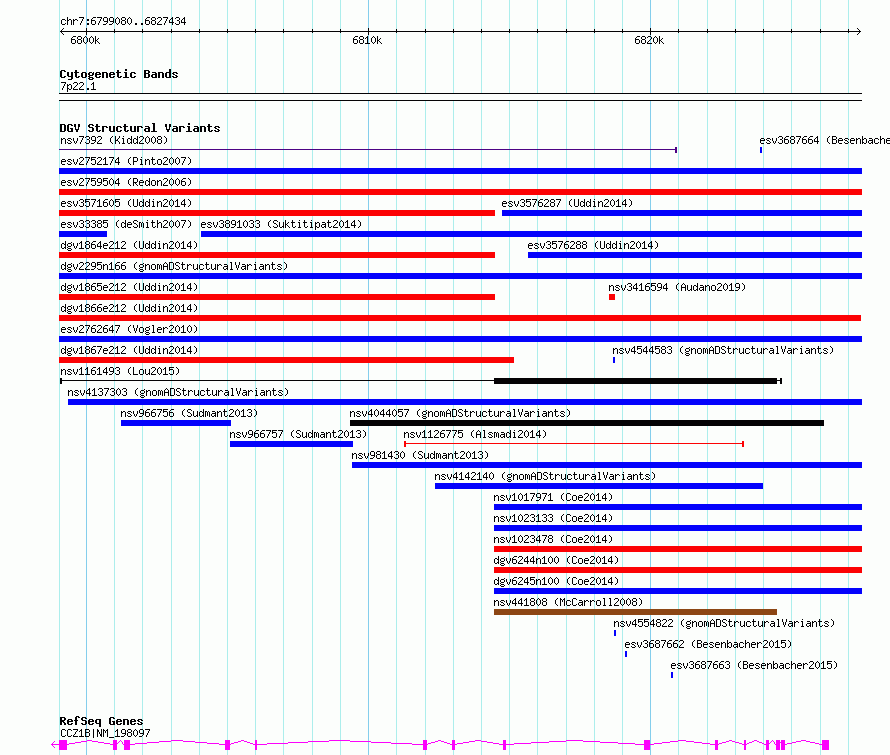The image size is (890, 755).
Task: Click the chr7:6799080..6827434 coordinates text
Action: click(123, 22)
